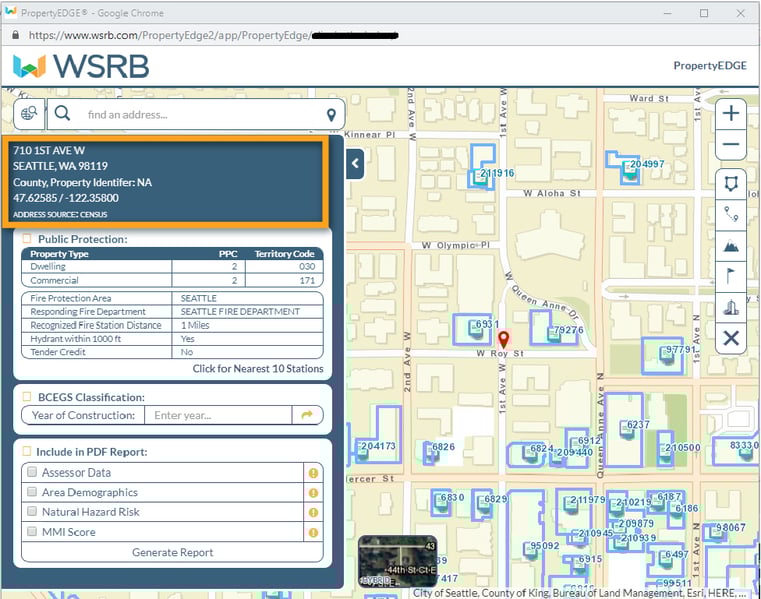Click the Hydrant within 1000 ft row
Viewport: 761px width, 599px height.
[x=172, y=339]
